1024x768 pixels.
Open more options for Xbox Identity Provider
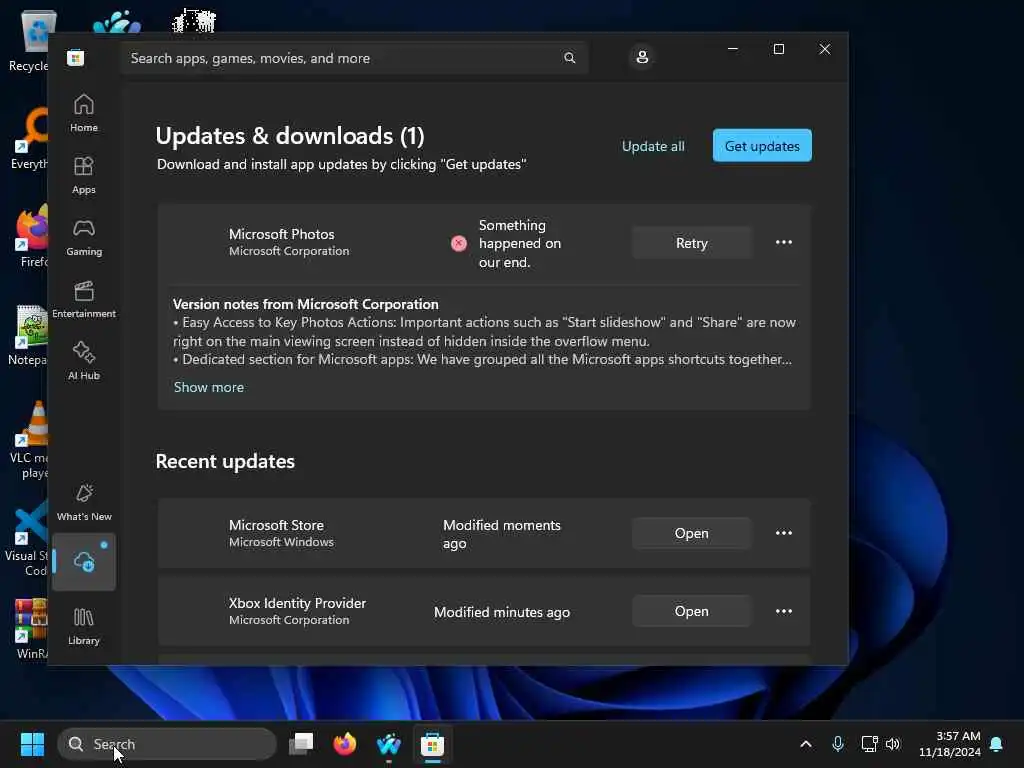tap(784, 611)
